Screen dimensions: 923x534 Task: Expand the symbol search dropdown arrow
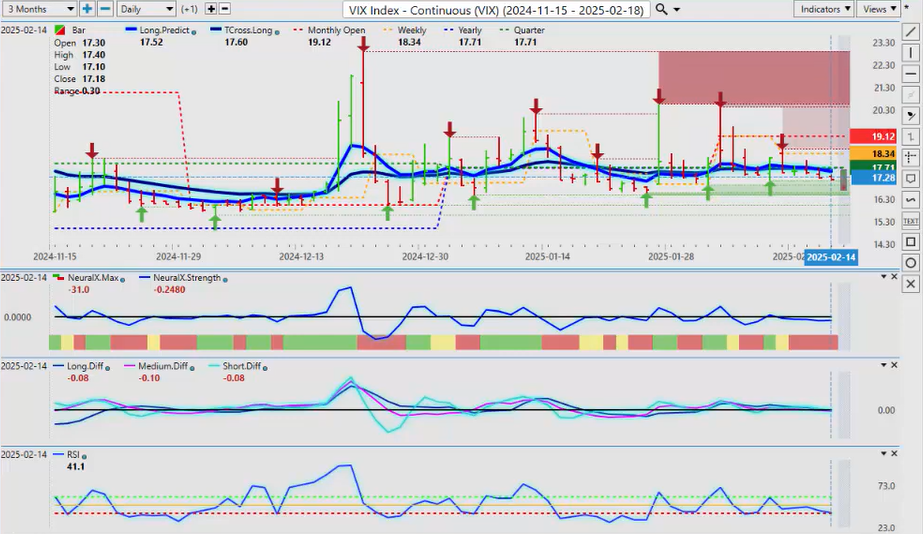tap(678, 9)
